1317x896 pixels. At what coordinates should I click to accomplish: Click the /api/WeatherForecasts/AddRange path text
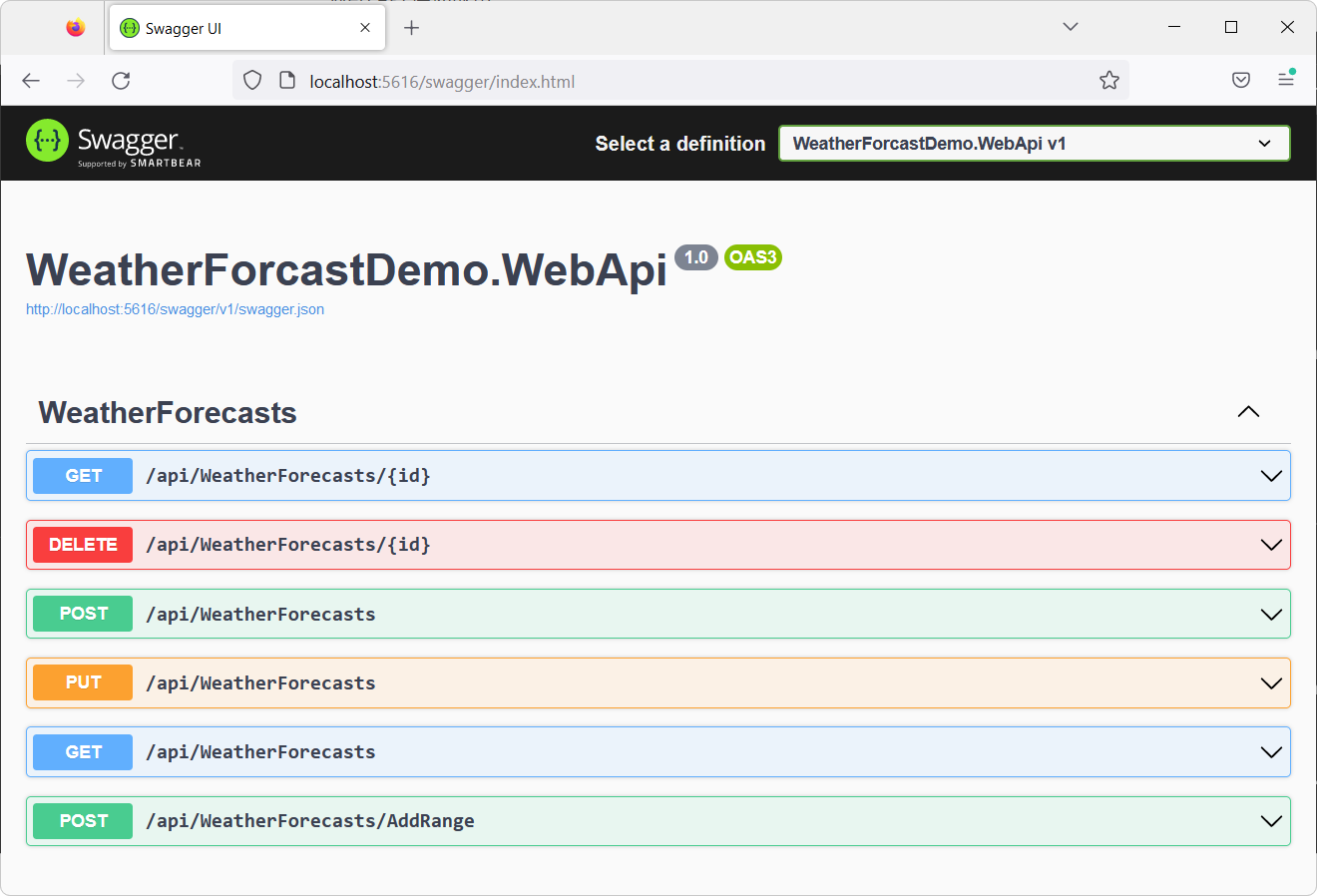click(310, 821)
